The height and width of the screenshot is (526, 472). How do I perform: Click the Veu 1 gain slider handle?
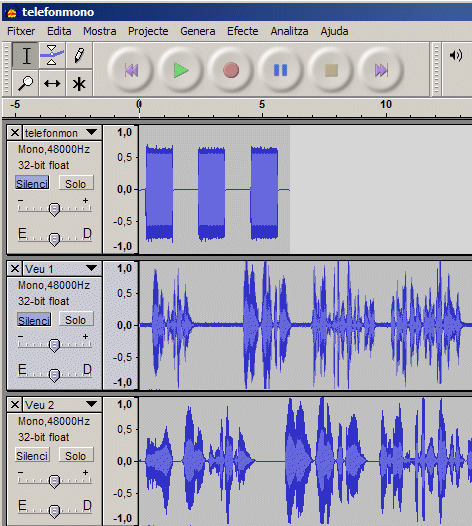pyautogui.click(x=54, y=345)
